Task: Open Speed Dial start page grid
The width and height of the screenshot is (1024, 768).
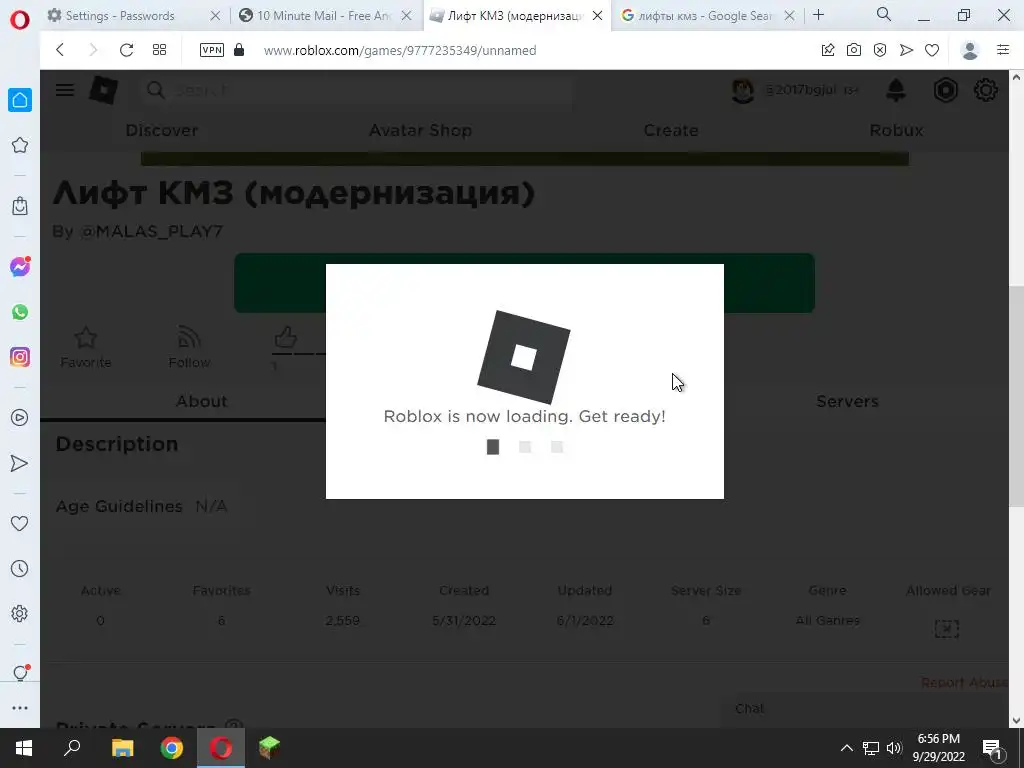Action: (x=159, y=50)
